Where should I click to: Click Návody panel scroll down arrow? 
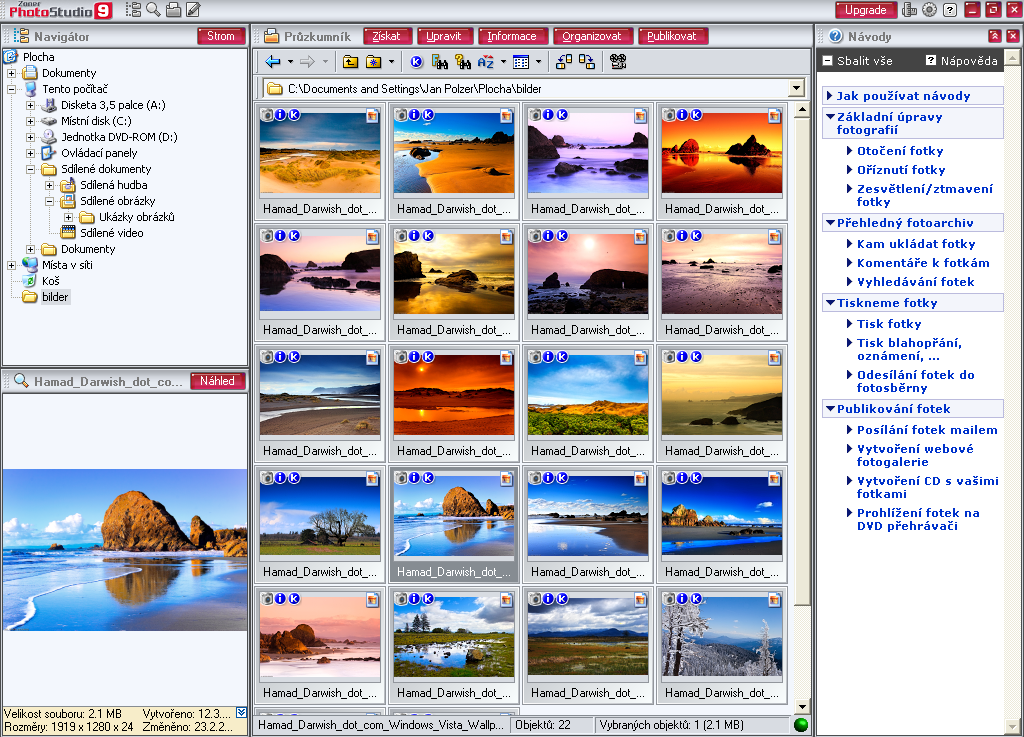(x=1012, y=725)
